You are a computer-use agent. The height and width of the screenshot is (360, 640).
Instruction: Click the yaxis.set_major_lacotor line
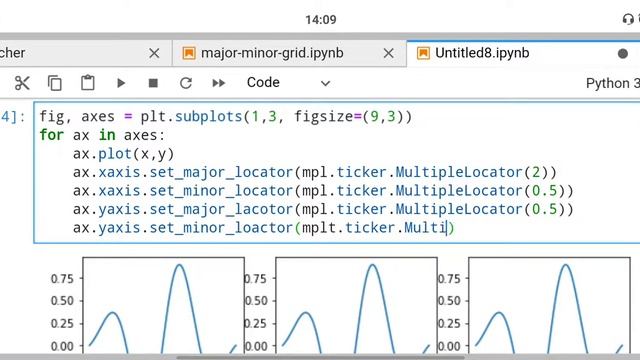[x=323, y=209]
